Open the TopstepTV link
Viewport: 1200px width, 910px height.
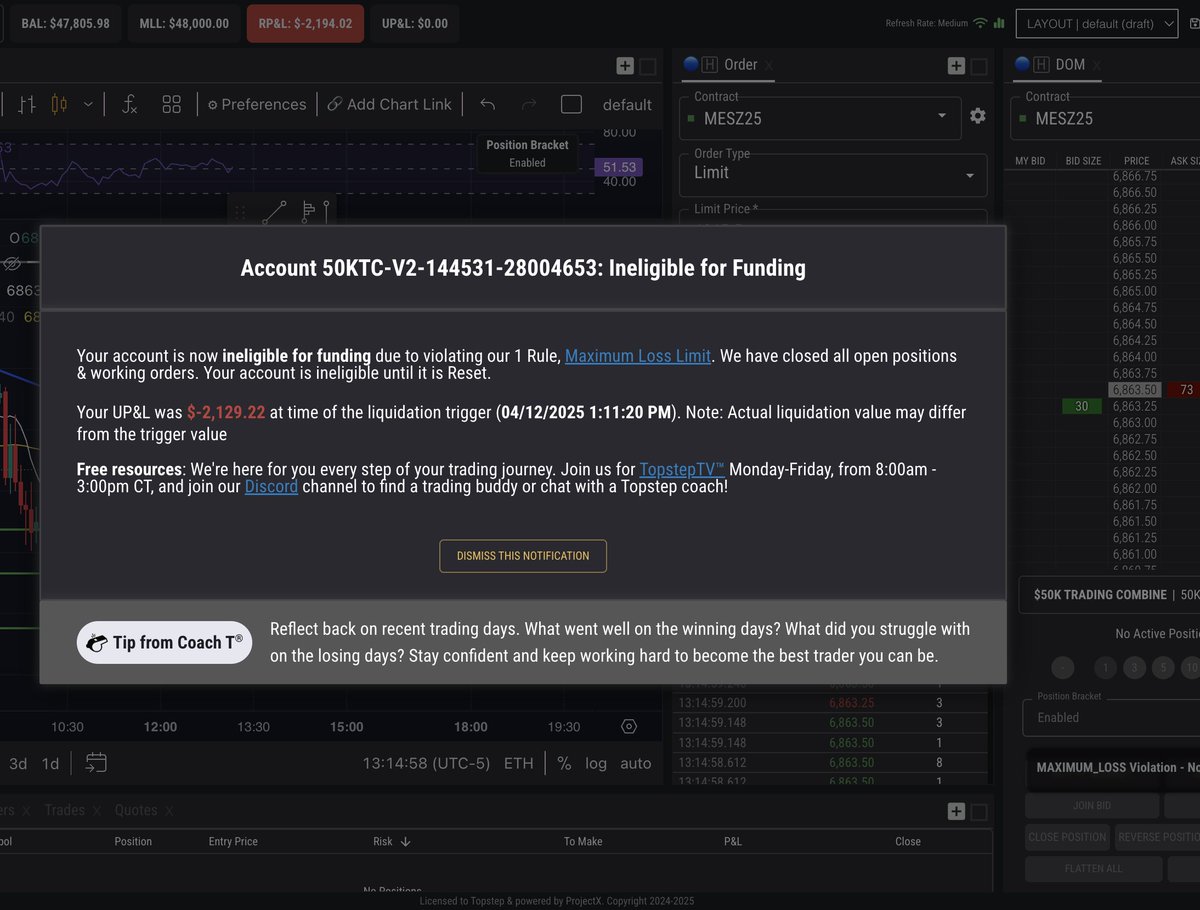(x=682, y=469)
